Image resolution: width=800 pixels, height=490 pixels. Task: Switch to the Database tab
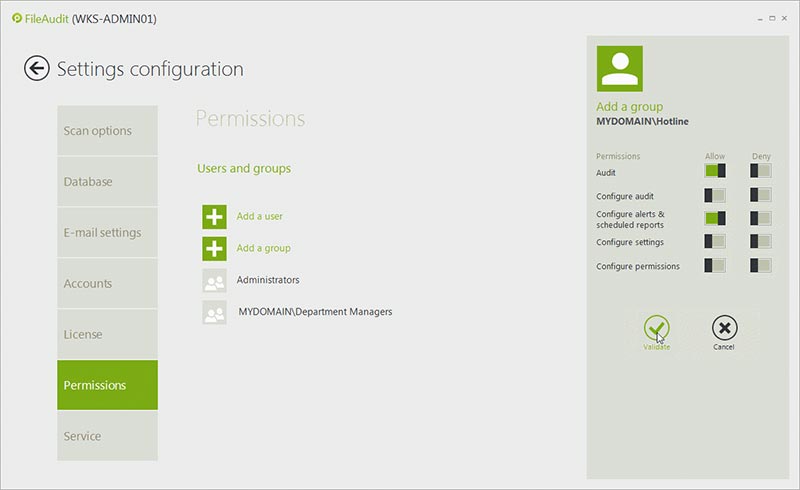(x=107, y=182)
